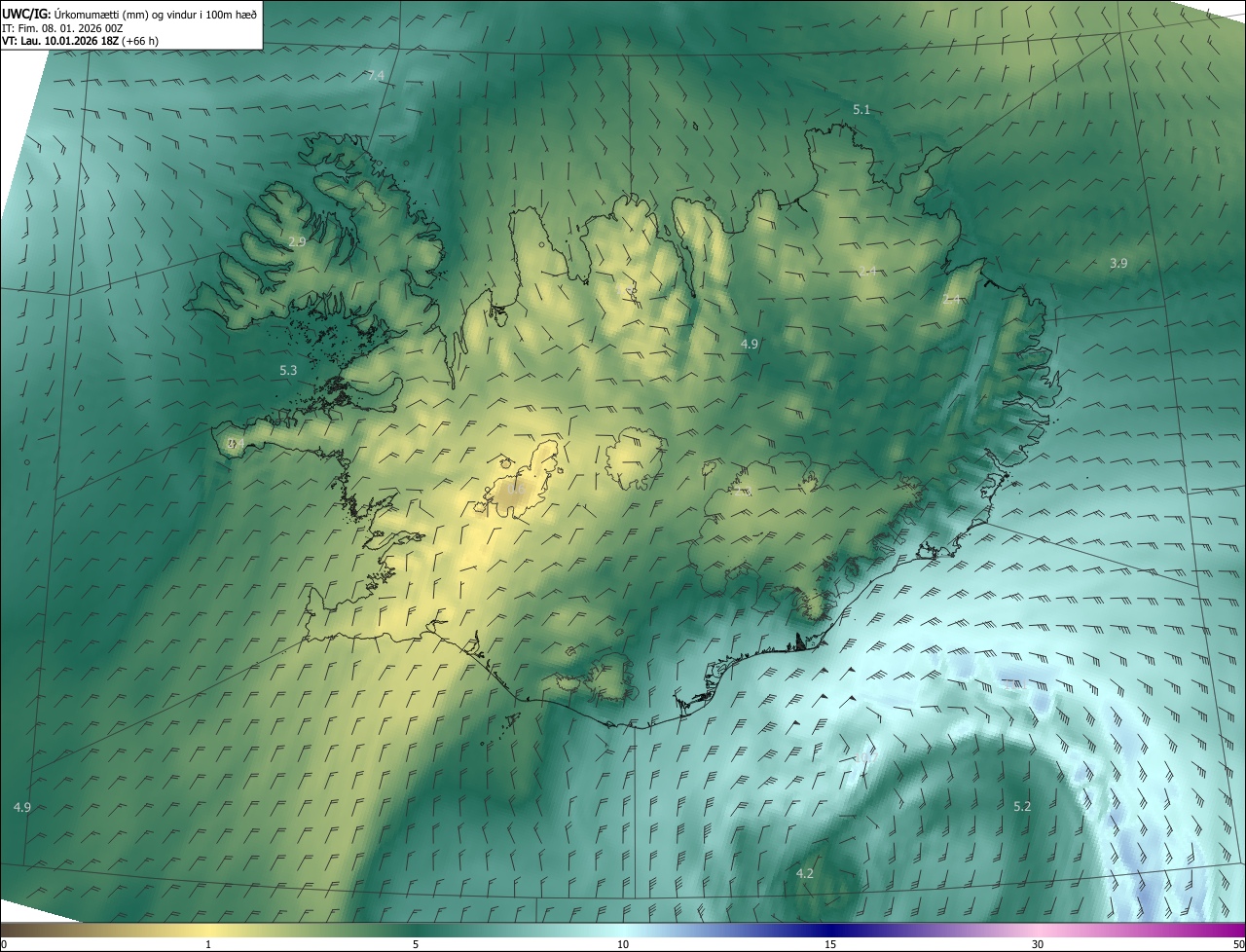
Task: Click the 4.9 value over north-central Iceland
Action: (750, 344)
